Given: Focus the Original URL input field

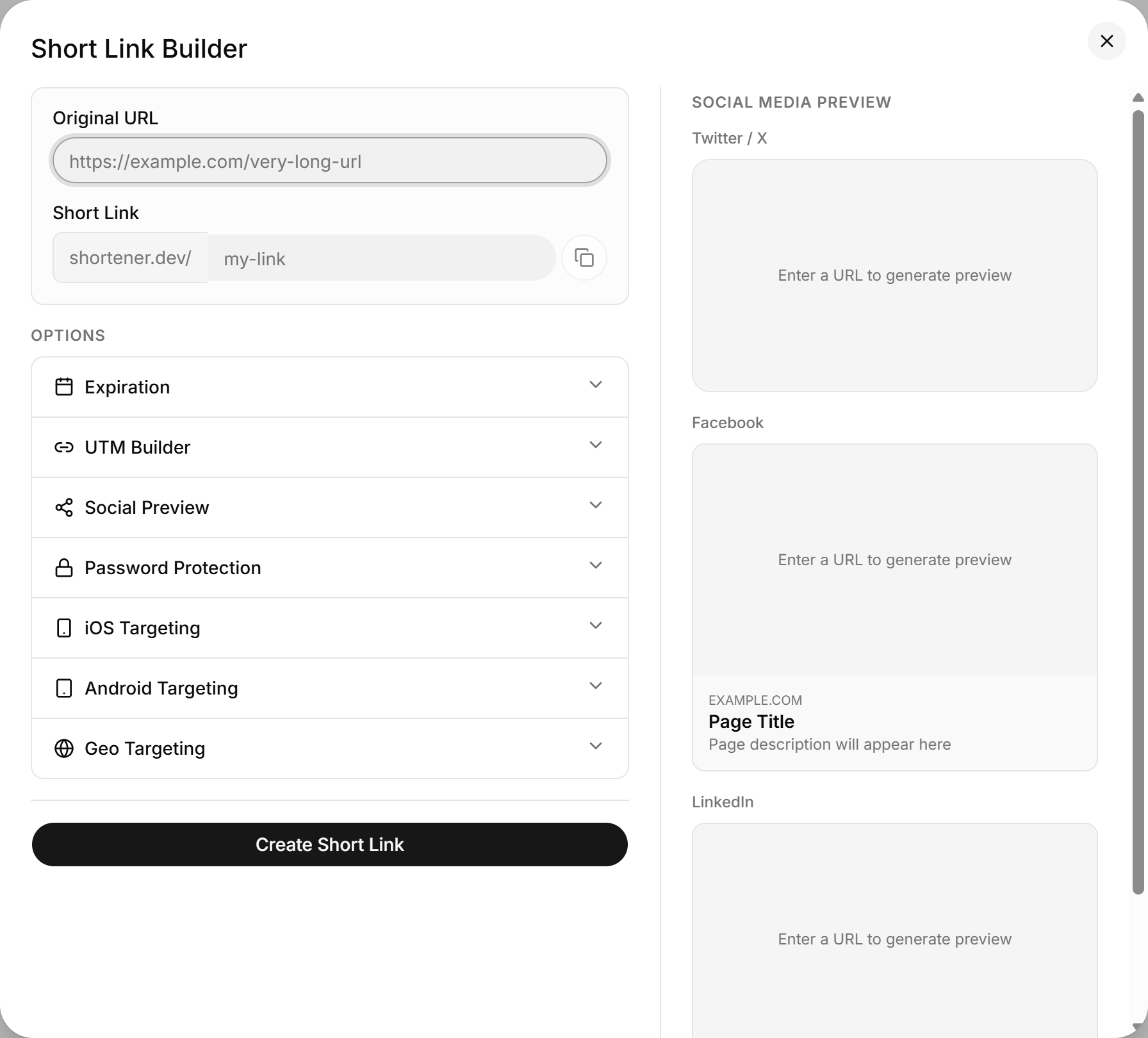Looking at the screenshot, I should click(x=330, y=161).
